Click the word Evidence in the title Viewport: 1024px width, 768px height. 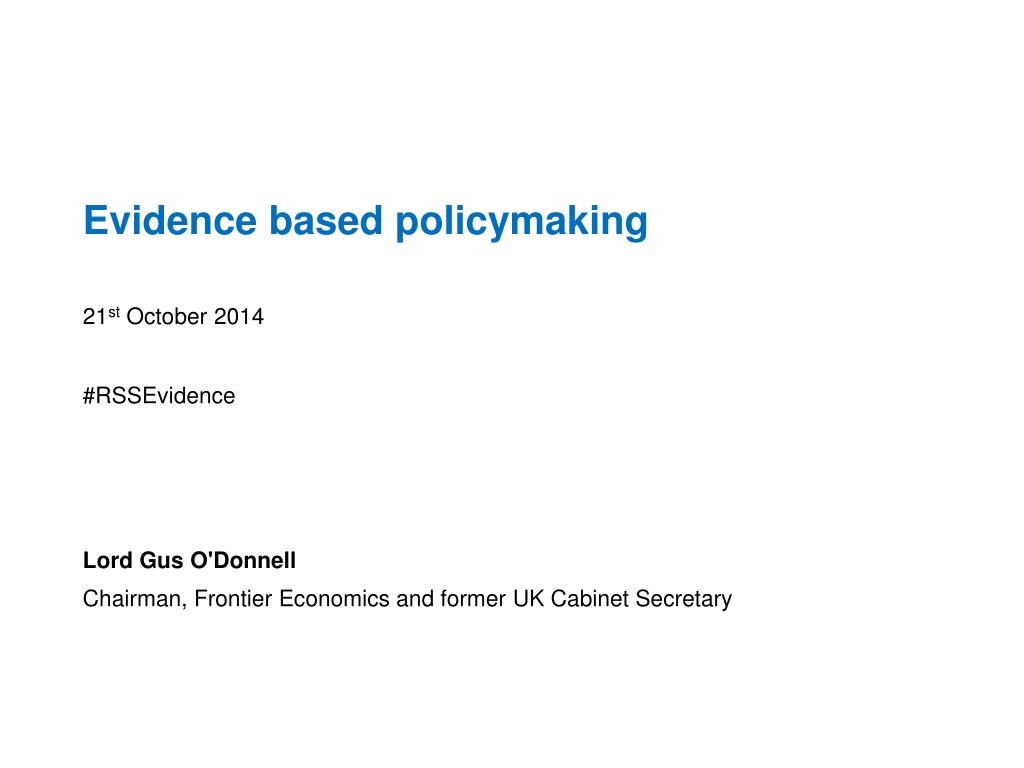tap(170, 220)
